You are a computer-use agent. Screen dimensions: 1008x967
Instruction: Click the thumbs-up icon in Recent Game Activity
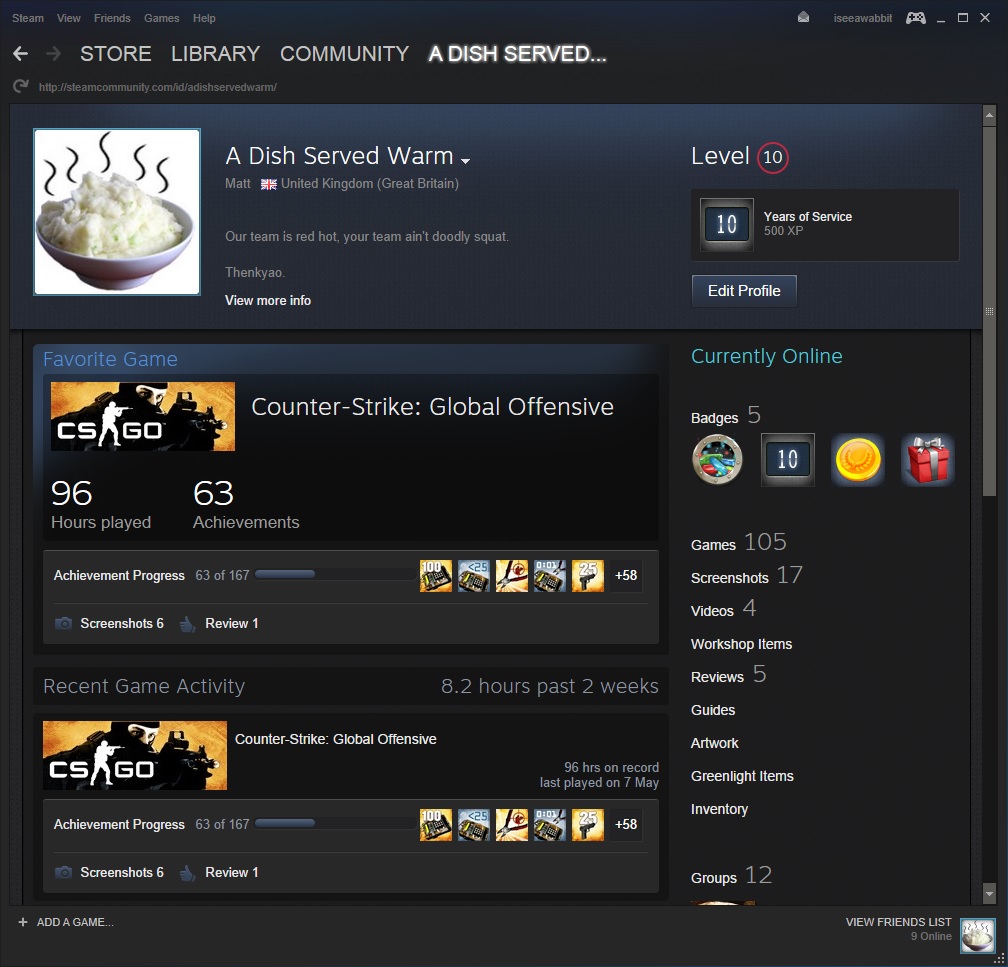coord(187,872)
